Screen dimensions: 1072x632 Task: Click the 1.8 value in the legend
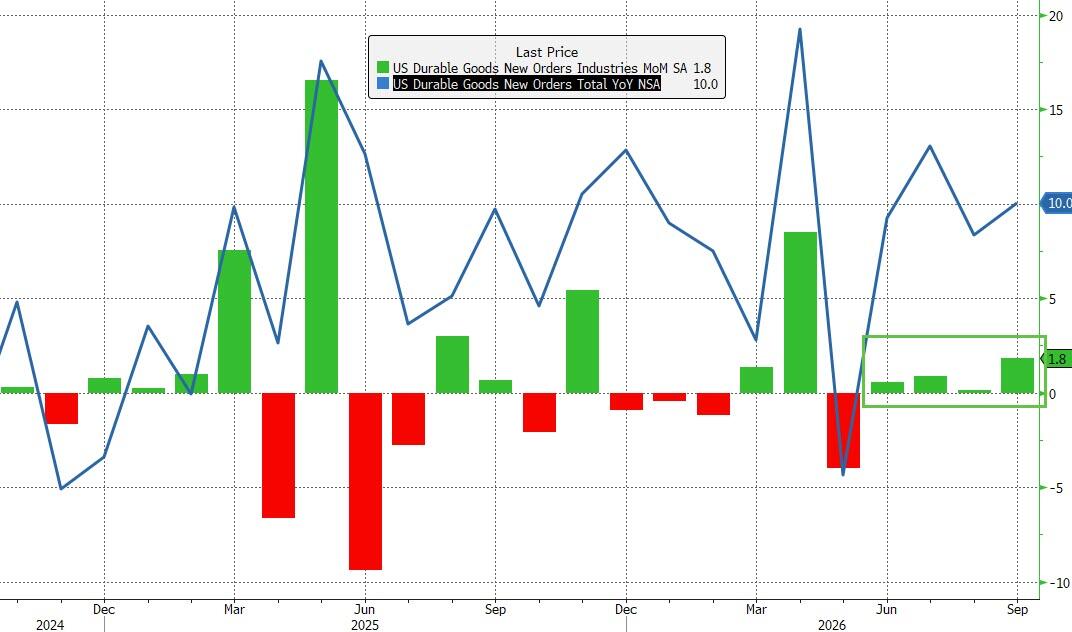pos(702,68)
